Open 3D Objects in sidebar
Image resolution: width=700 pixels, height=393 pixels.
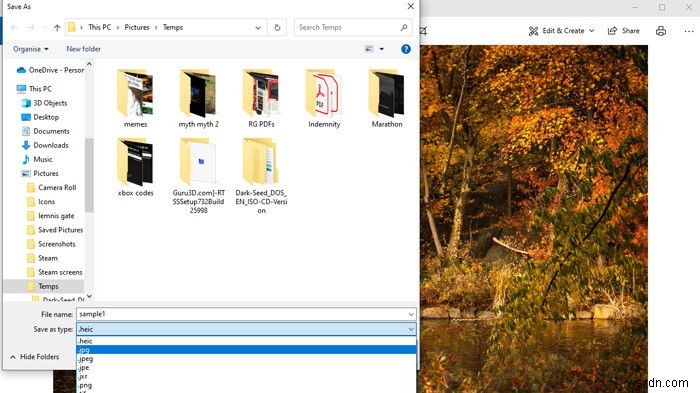tap(44, 103)
